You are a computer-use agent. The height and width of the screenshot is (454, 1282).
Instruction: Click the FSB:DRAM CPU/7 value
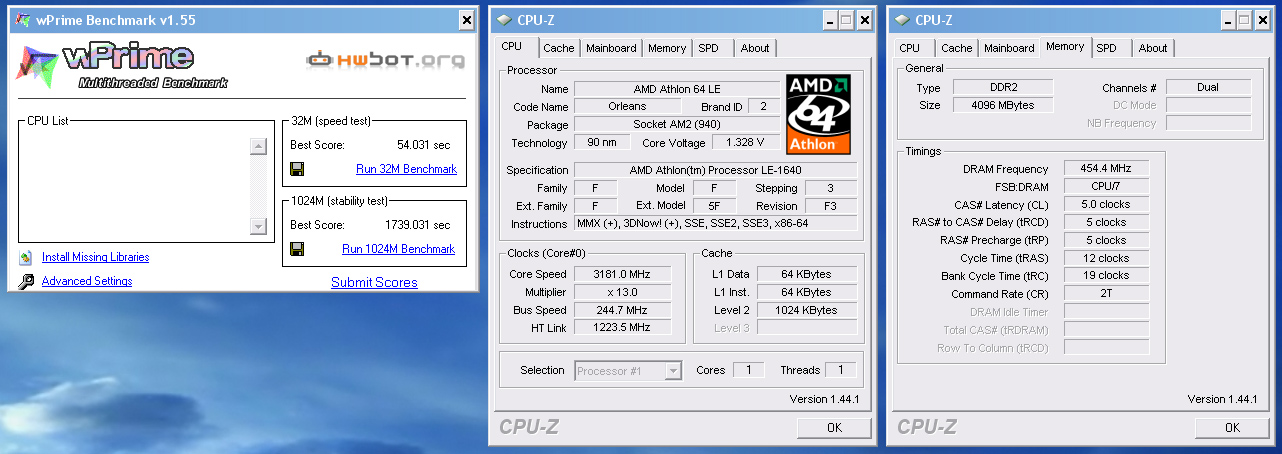(x=1106, y=186)
